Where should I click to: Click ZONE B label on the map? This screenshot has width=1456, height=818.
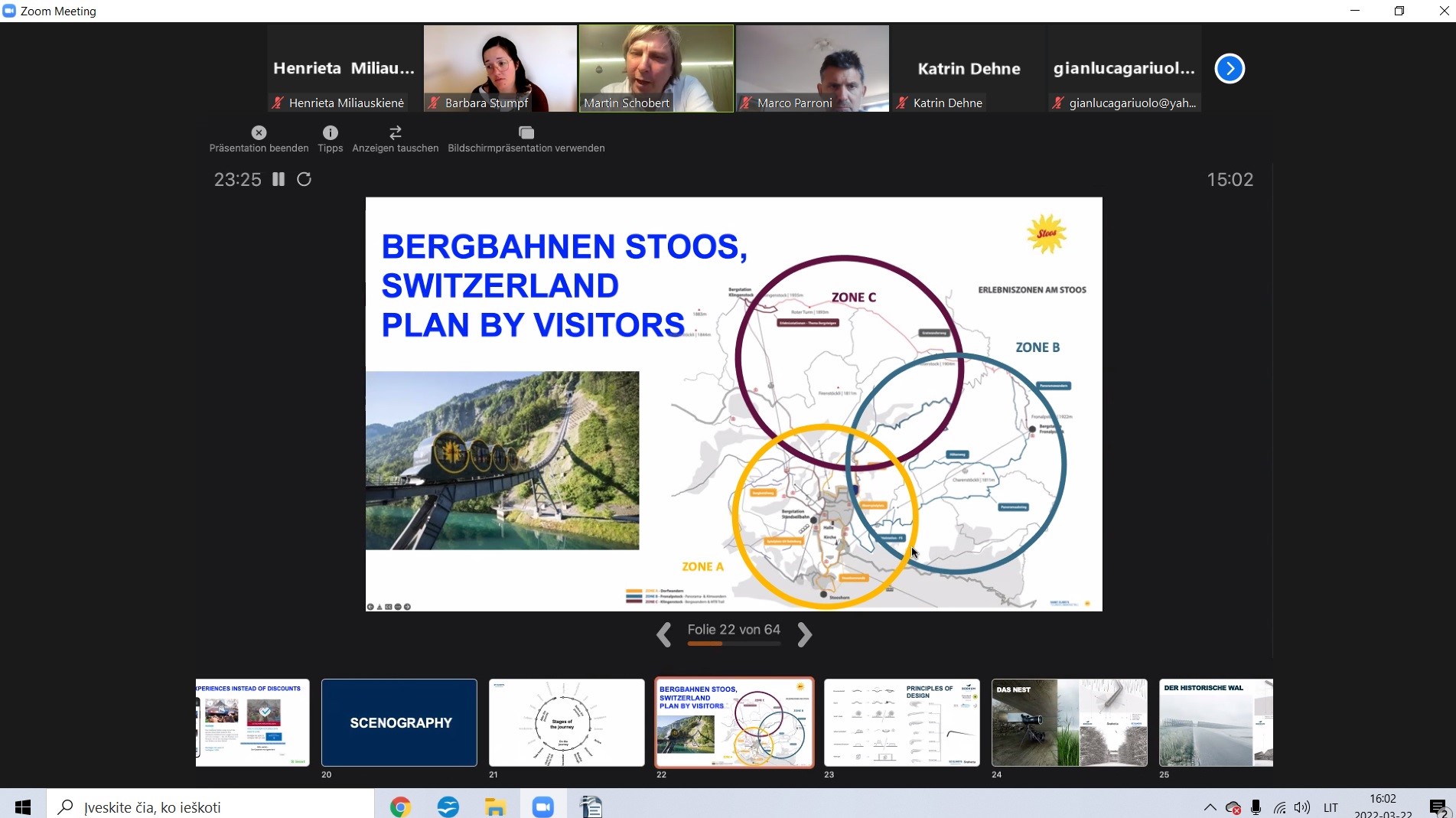tap(1037, 347)
